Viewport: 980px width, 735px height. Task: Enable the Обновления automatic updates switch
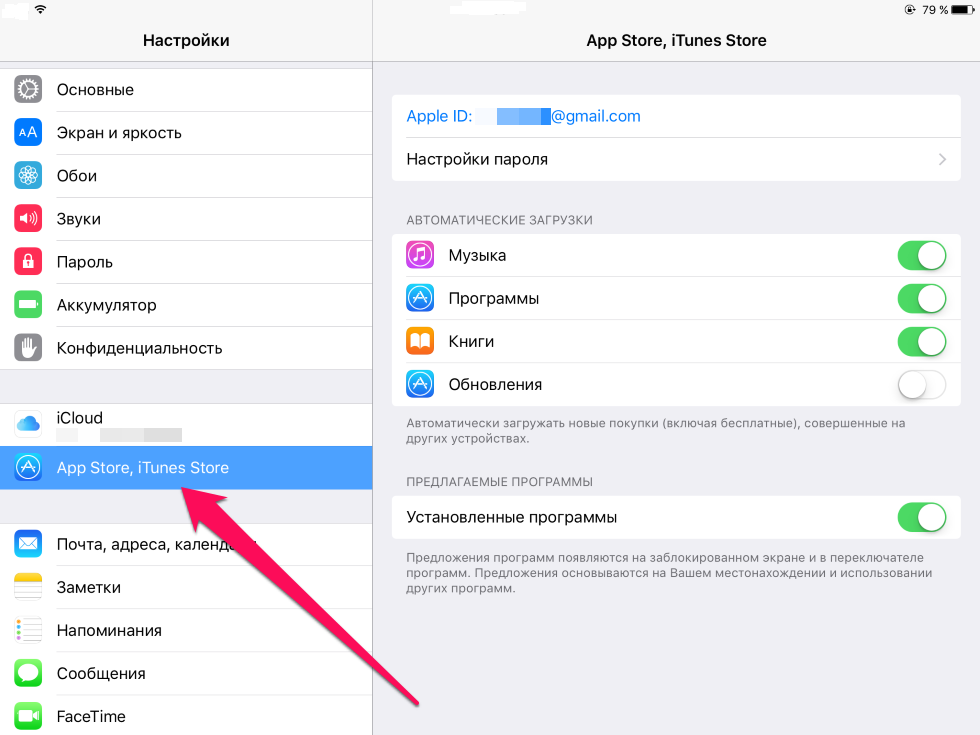coord(921,385)
